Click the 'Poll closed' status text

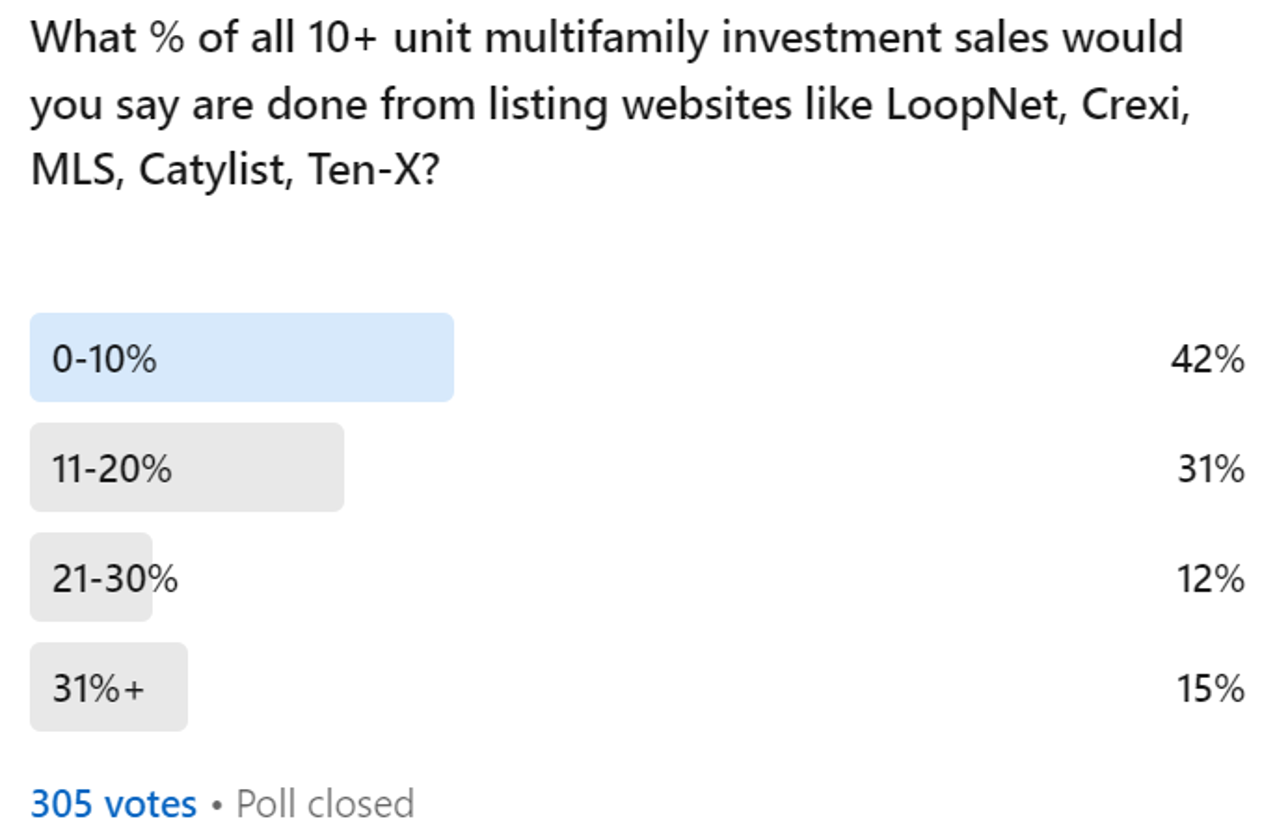coord(325,804)
